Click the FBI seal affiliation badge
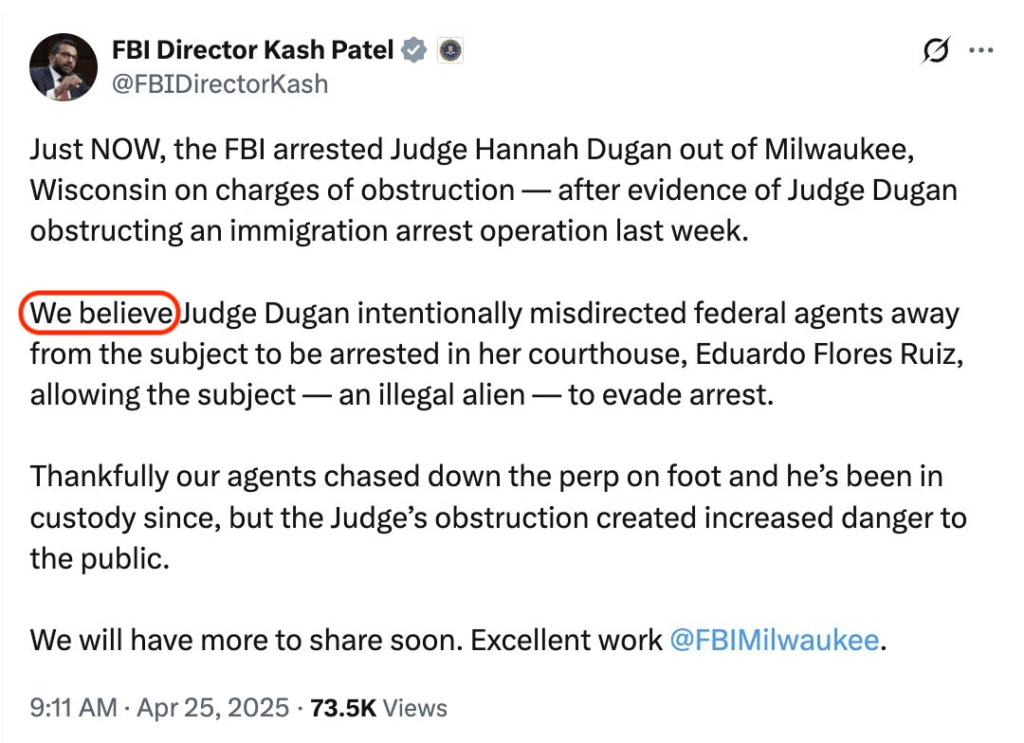Screen dimensions: 1024x743 tap(450, 50)
